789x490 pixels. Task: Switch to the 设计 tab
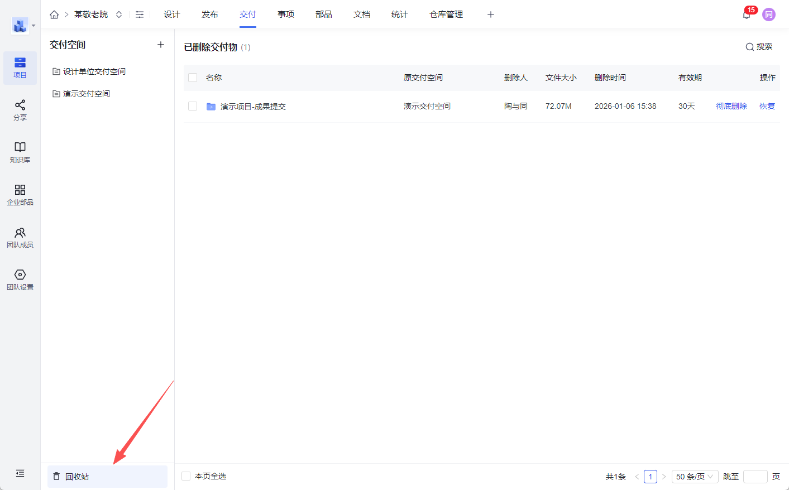[x=172, y=15]
